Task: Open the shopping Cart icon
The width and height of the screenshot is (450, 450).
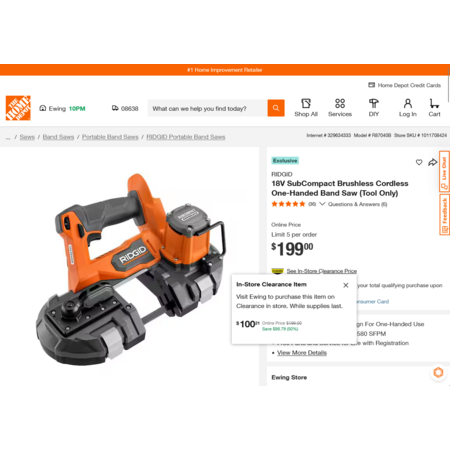Action: tap(434, 103)
